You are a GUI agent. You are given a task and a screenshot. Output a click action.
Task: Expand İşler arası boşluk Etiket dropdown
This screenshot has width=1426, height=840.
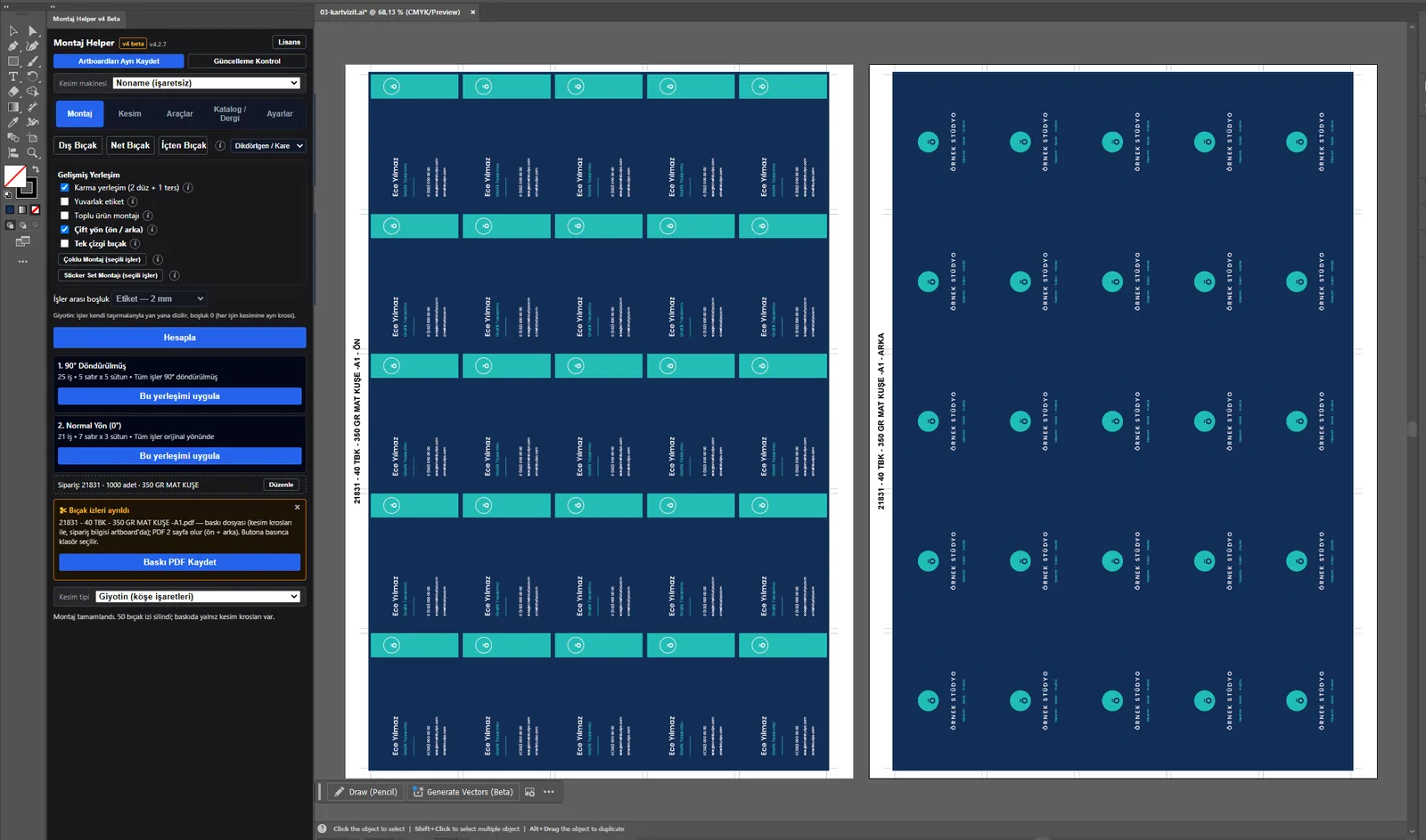(x=160, y=298)
